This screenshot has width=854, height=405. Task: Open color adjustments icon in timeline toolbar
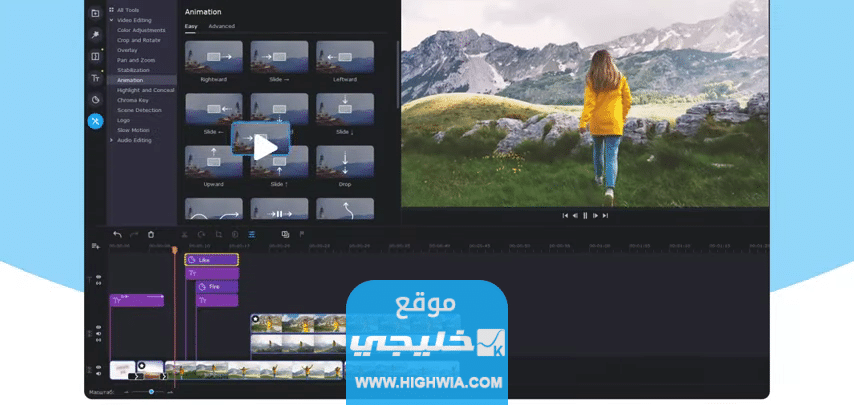coord(235,235)
